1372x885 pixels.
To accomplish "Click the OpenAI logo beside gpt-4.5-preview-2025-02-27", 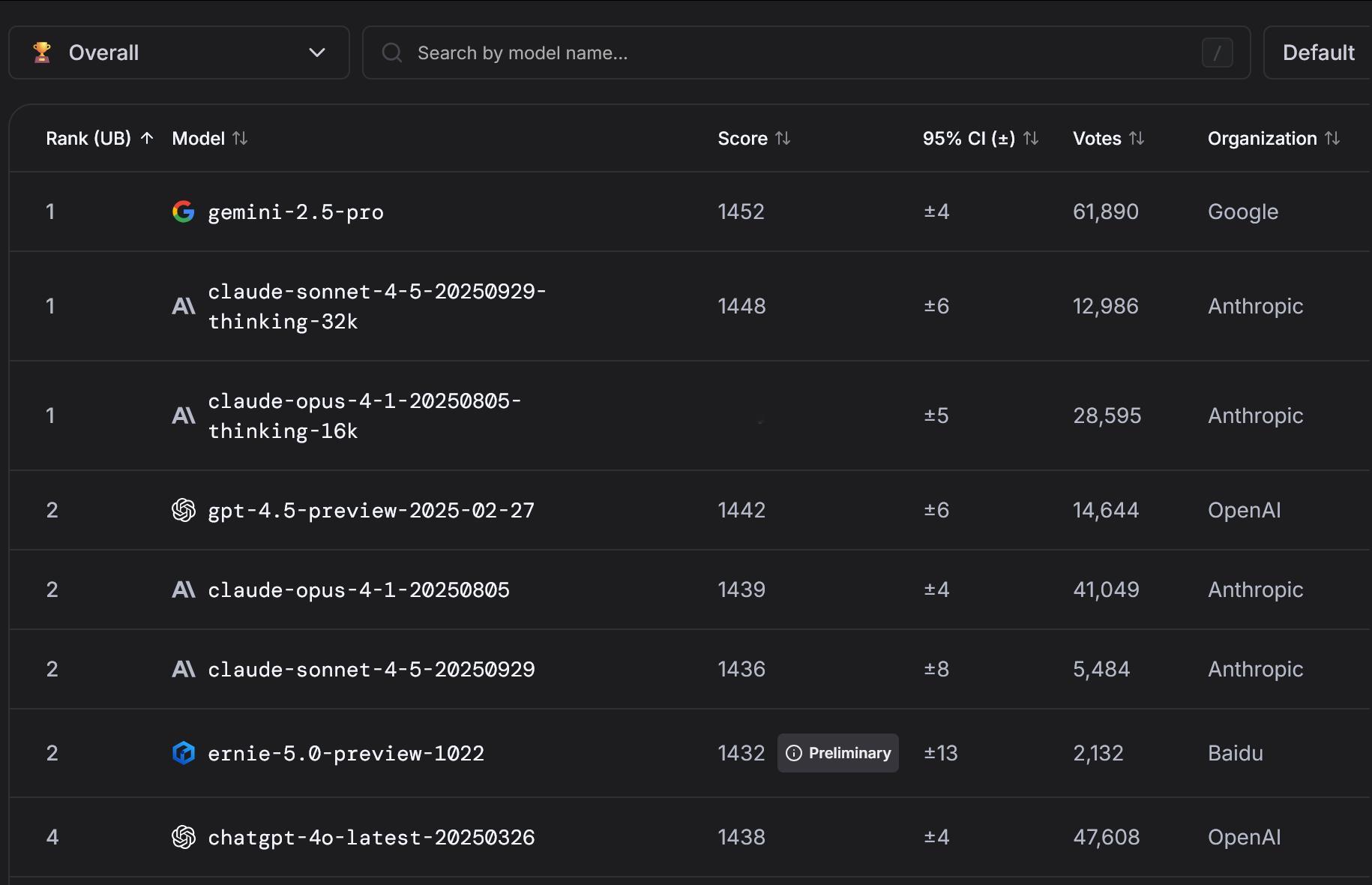I will point(183,510).
